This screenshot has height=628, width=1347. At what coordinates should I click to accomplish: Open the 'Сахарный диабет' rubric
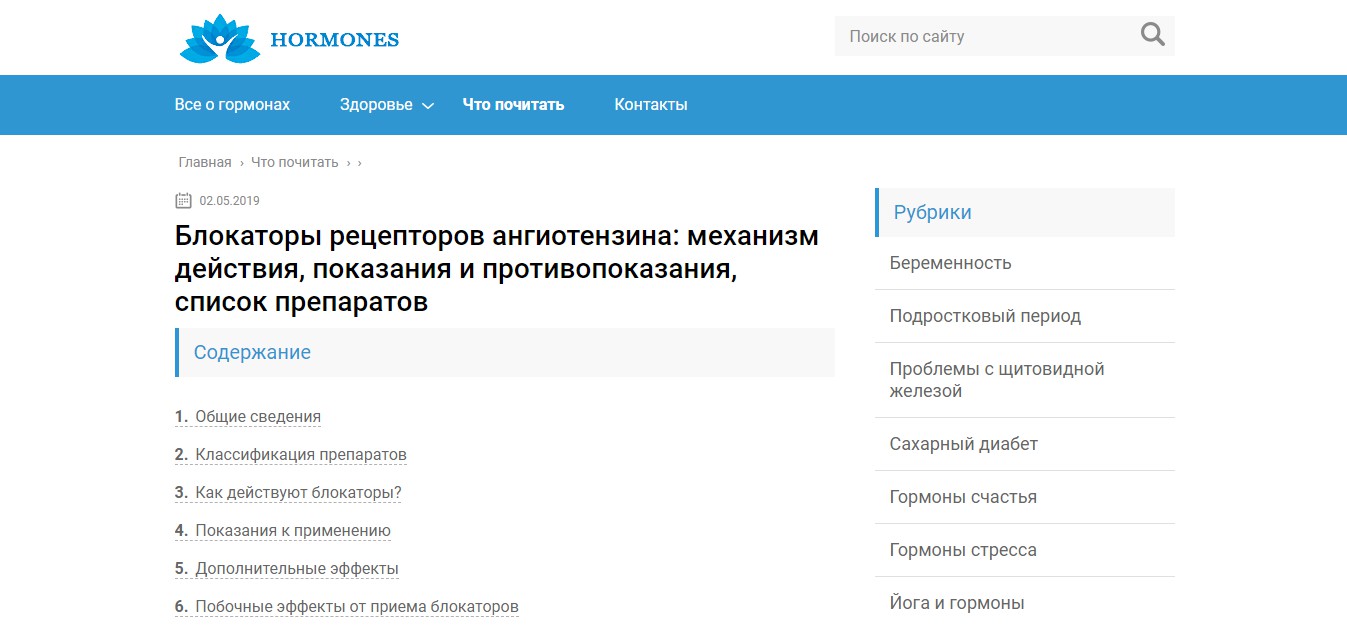pyautogui.click(x=964, y=444)
